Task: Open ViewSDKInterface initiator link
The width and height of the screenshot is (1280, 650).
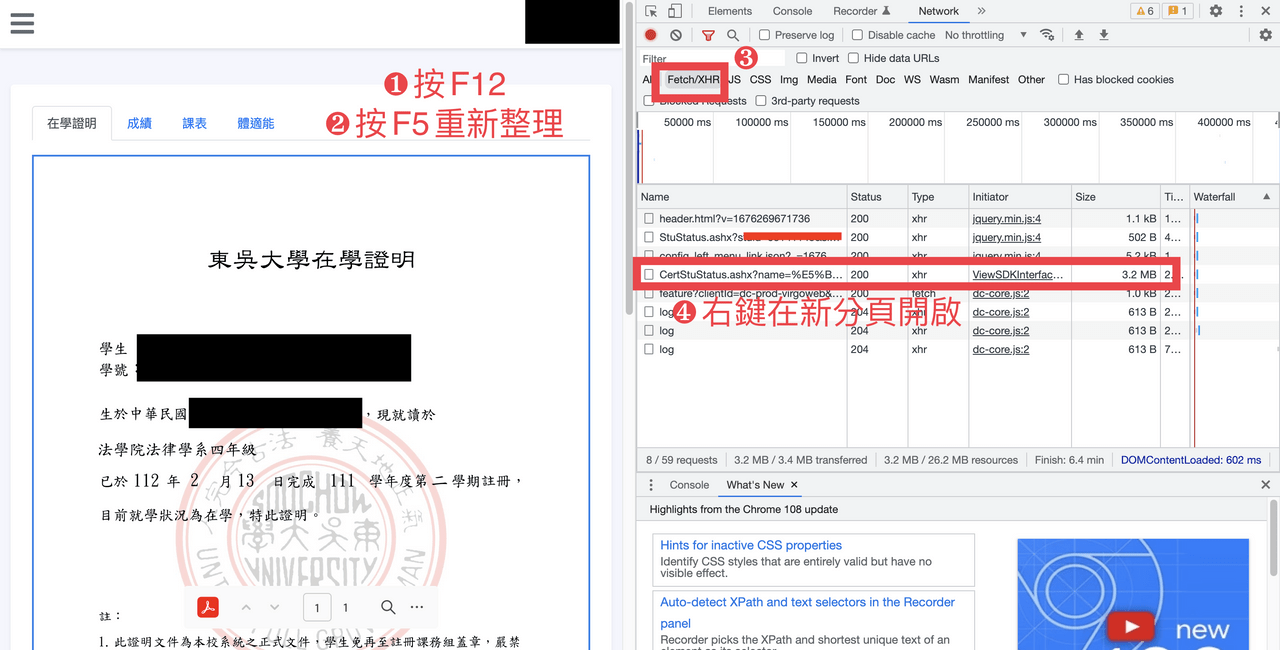Action: (1018, 274)
